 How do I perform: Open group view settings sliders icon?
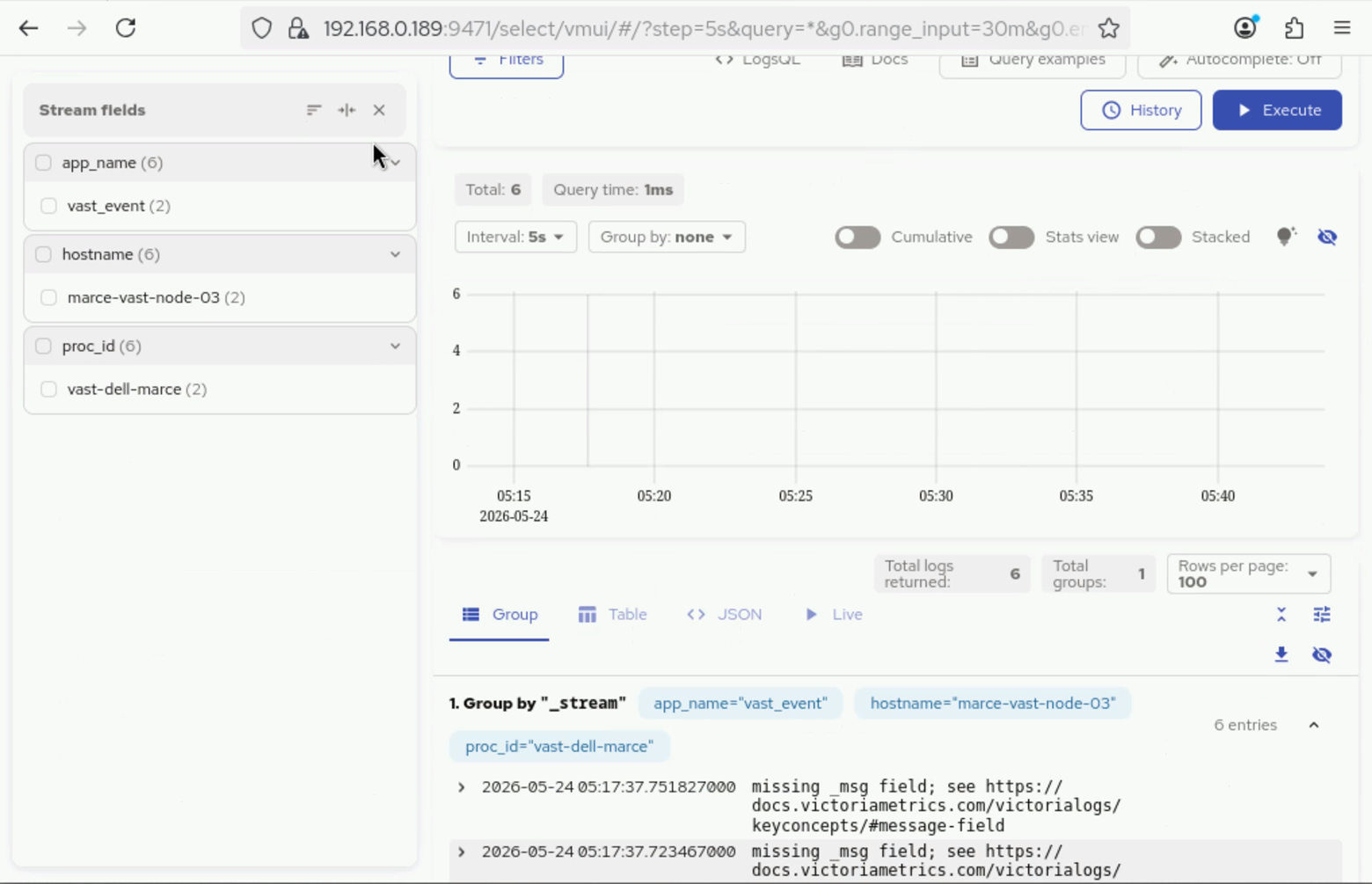[1322, 615]
